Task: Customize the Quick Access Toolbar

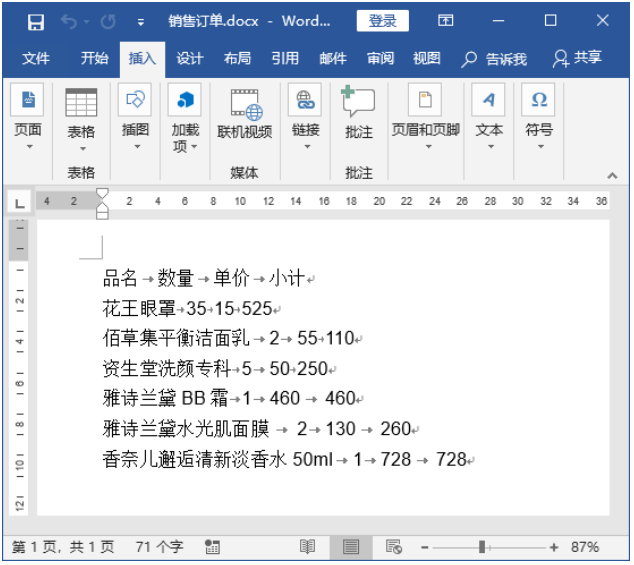Action: coord(141,22)
